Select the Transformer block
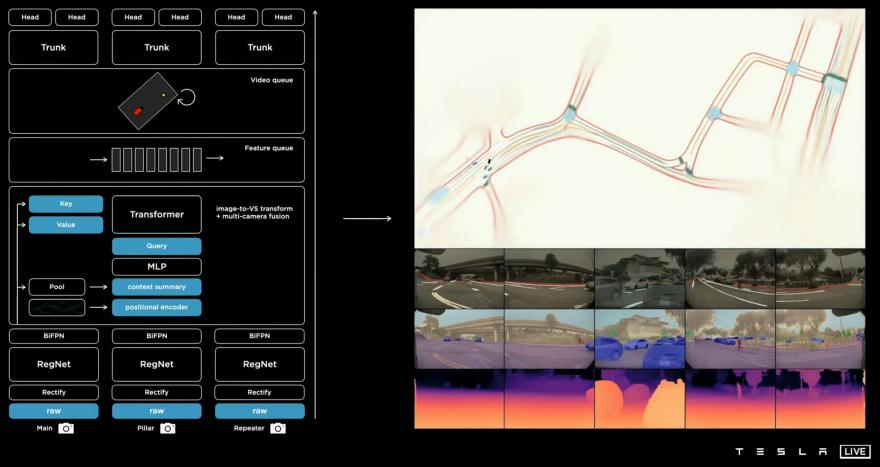The height and width of the screenshot is (467, 880). [x=157, y=214]
